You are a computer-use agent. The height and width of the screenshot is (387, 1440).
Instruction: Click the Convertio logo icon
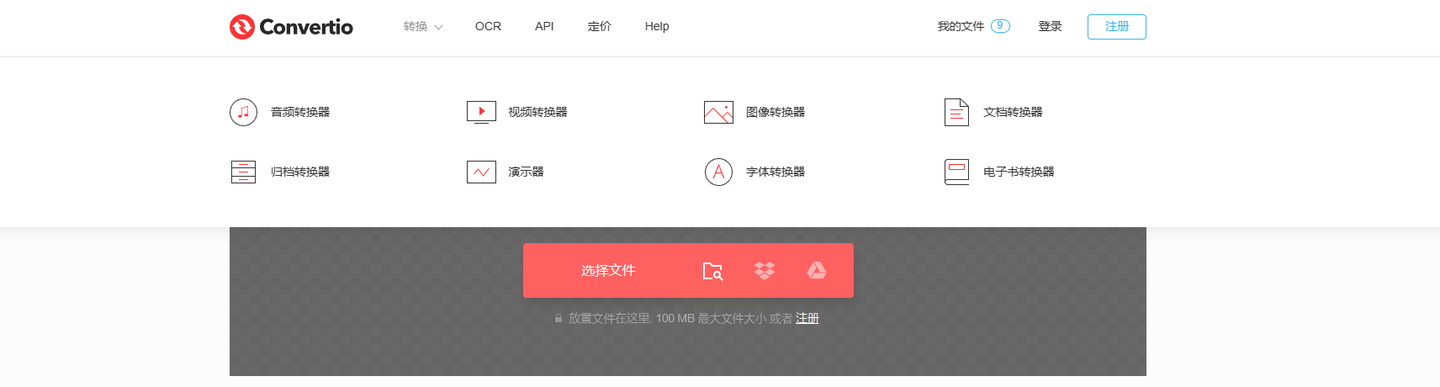[242, 27]
